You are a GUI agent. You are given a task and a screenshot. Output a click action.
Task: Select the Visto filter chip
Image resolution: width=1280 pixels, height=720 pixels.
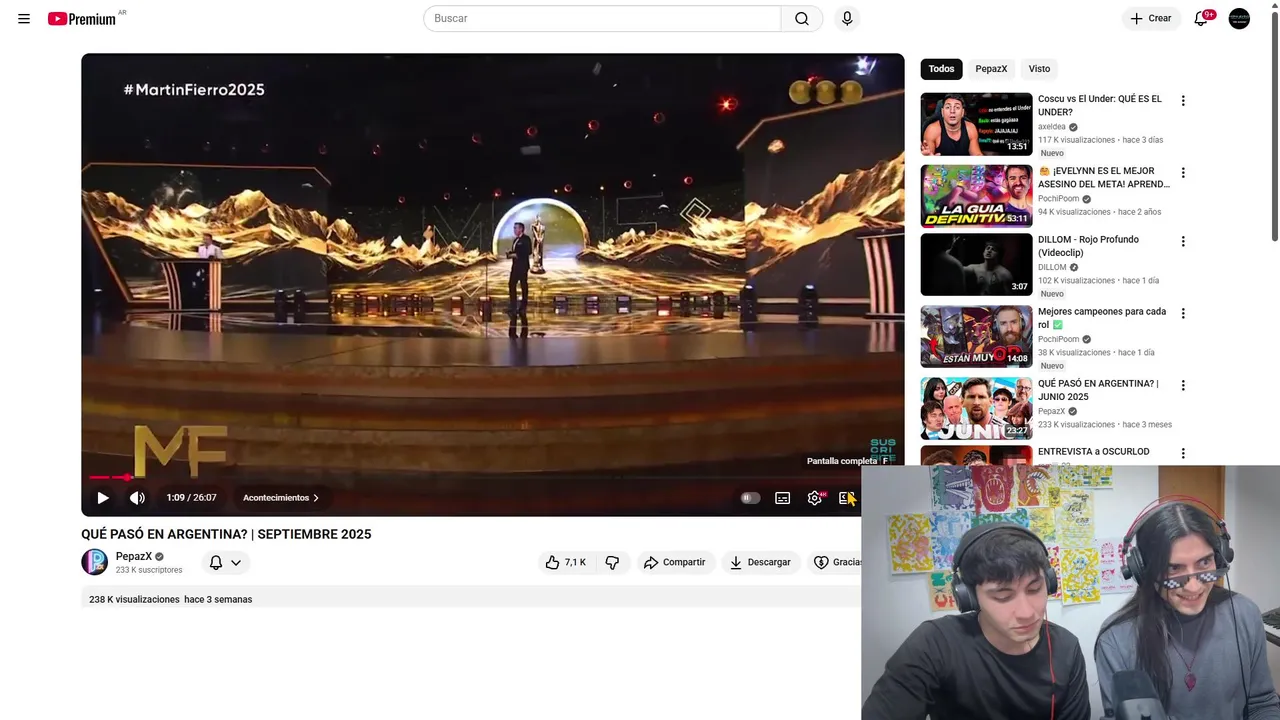pos(1039,69)
